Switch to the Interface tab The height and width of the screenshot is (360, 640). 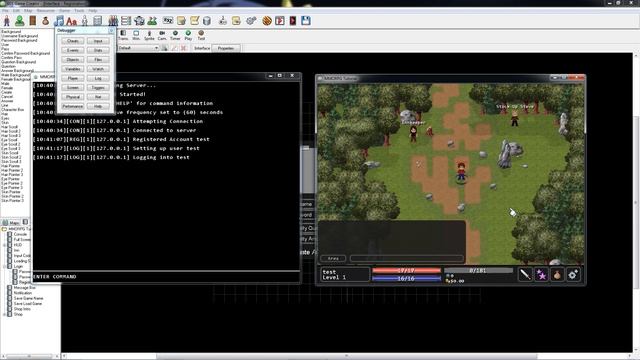[202, 48]
